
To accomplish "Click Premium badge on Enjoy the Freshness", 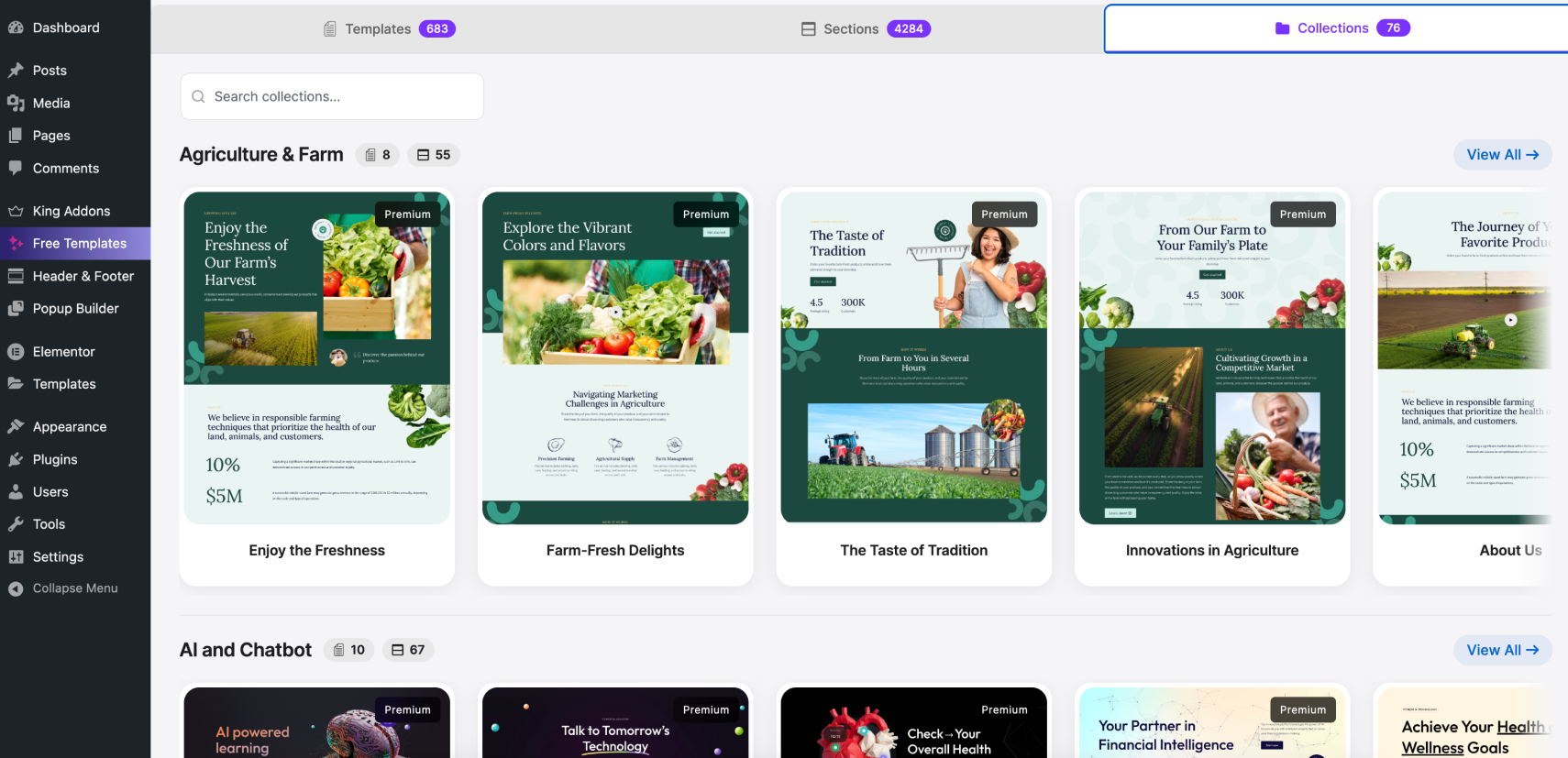I will (x=407, y=214).
